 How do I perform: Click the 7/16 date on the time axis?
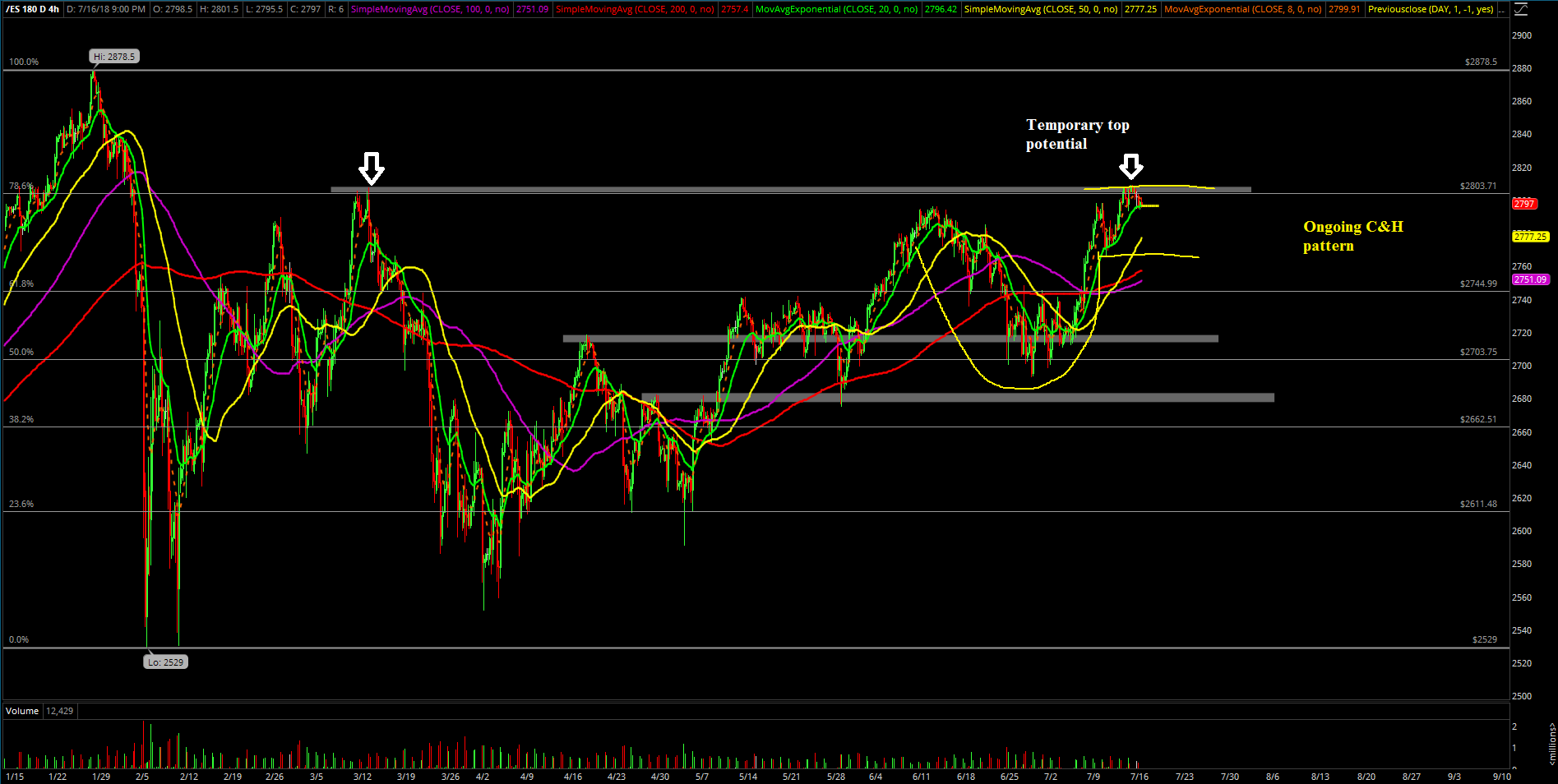1140,777
